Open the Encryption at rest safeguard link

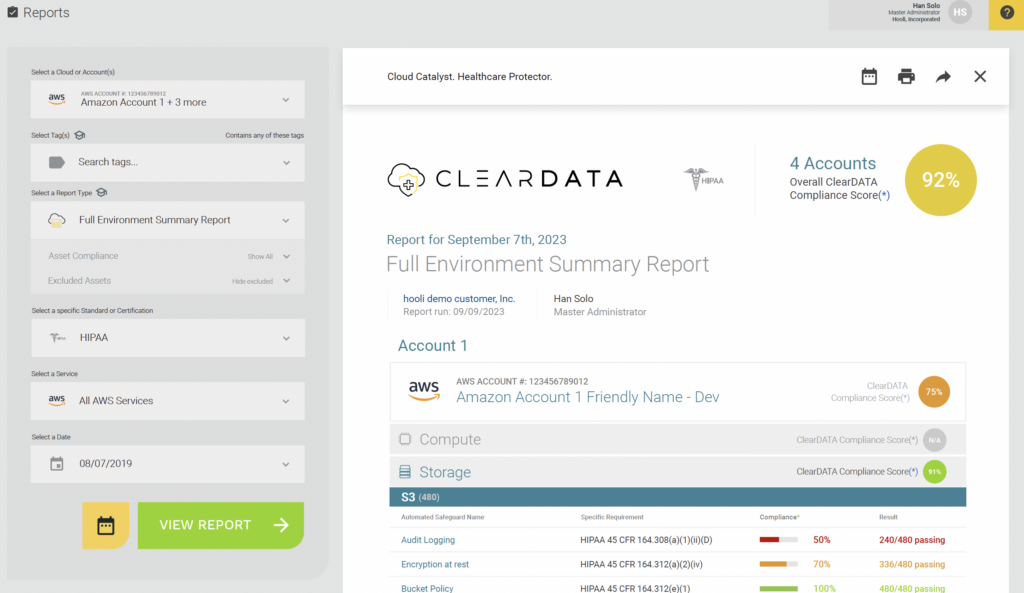(435, 564)
